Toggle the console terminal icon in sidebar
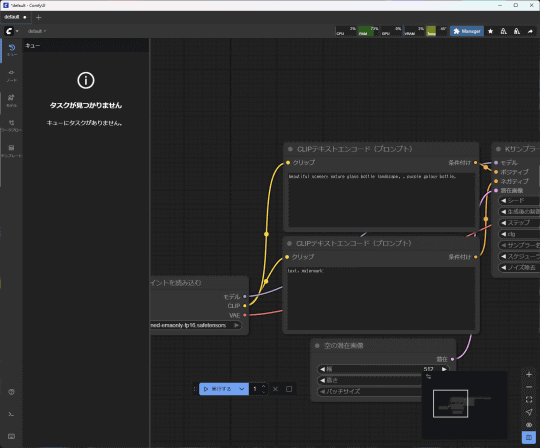This screenshot has height=448, width=540. point(11,414)
